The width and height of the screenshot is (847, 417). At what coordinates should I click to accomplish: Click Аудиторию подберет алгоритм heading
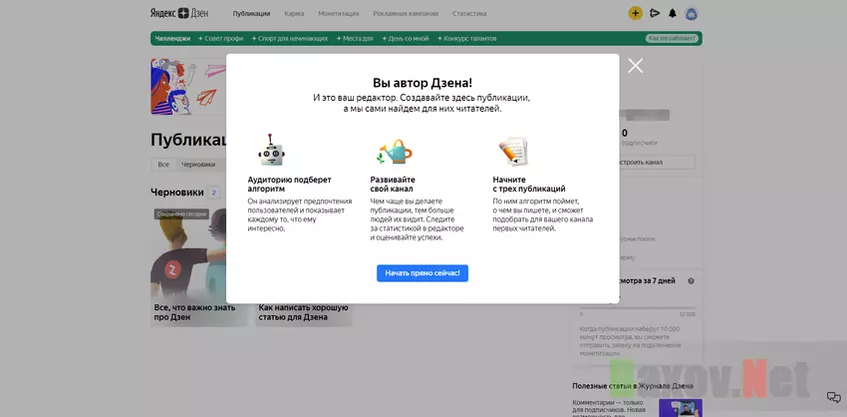(x=290, y=184)
